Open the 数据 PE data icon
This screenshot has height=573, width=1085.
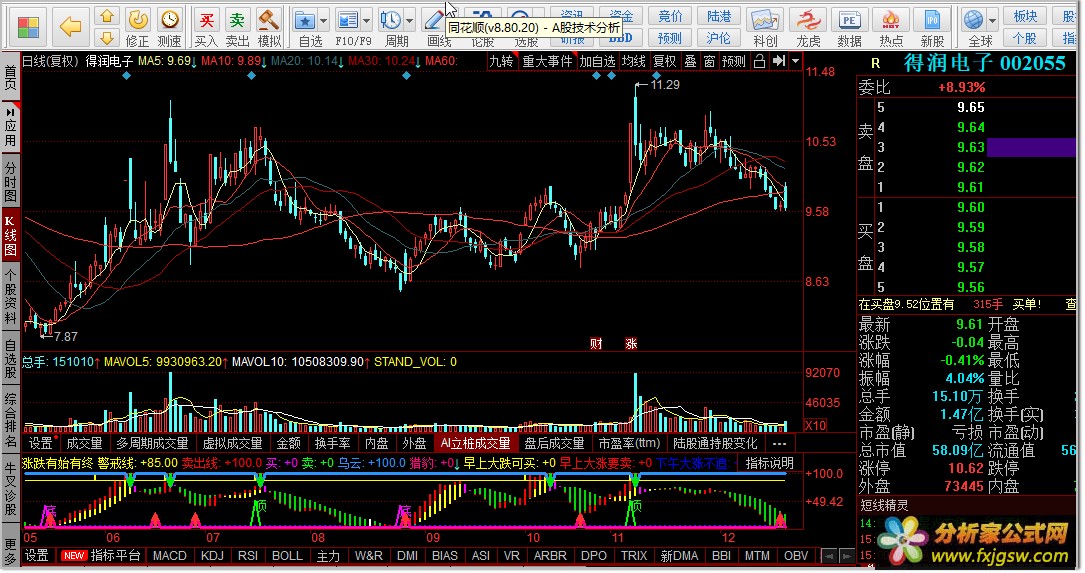[x=849, y=28]
